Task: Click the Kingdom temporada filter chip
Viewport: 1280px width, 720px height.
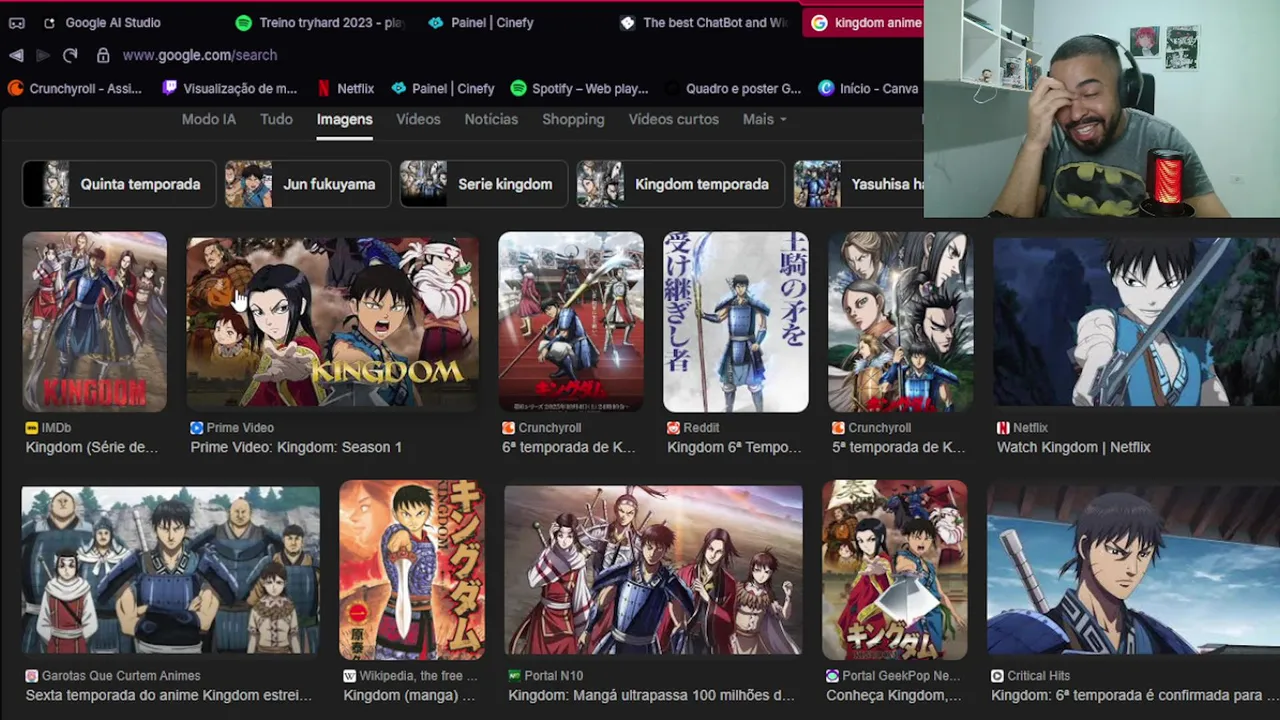Action: click(x=680, y=184)
